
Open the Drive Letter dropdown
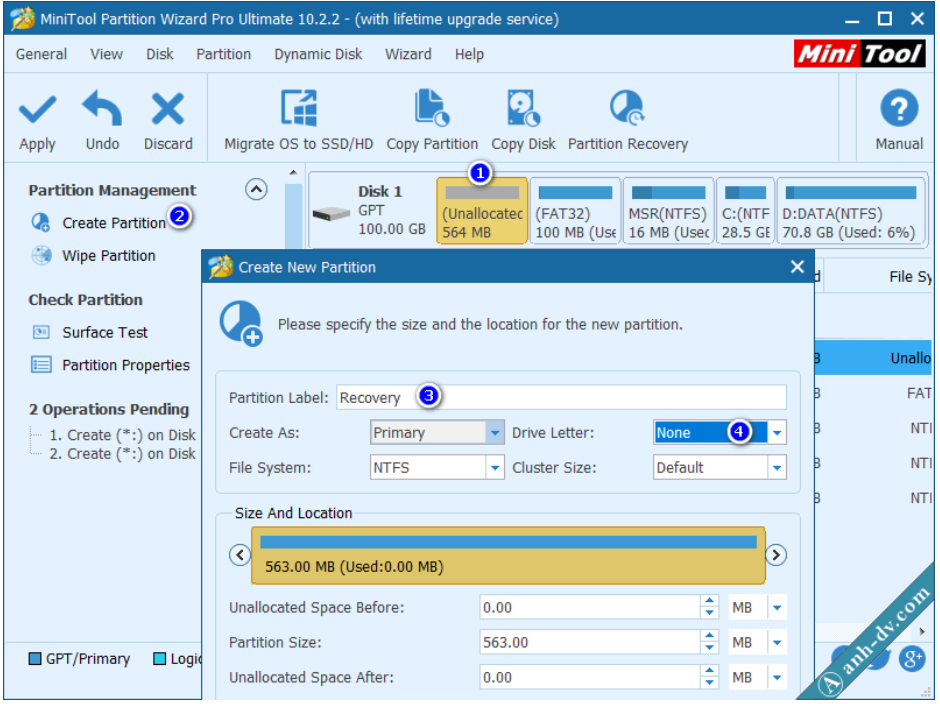point(777,432)
